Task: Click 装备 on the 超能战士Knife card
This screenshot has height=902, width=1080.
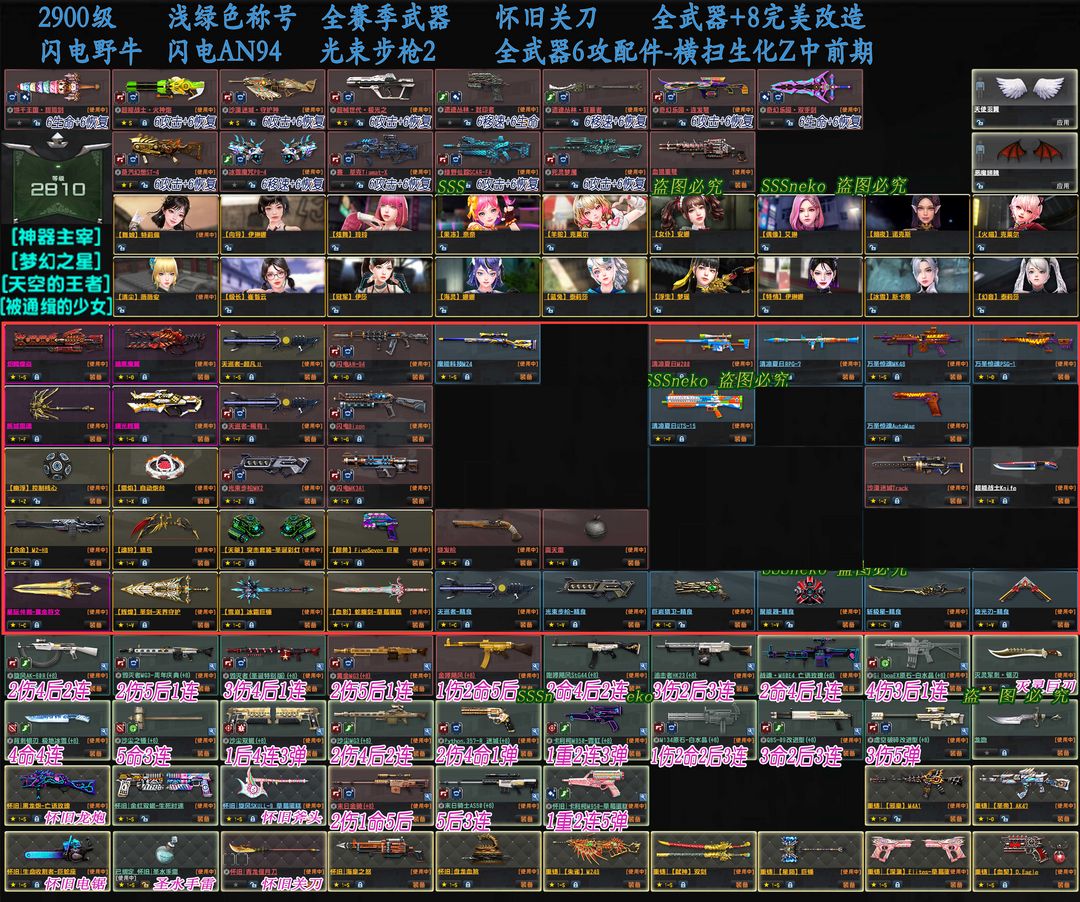Action: [x=1063, y=501]
